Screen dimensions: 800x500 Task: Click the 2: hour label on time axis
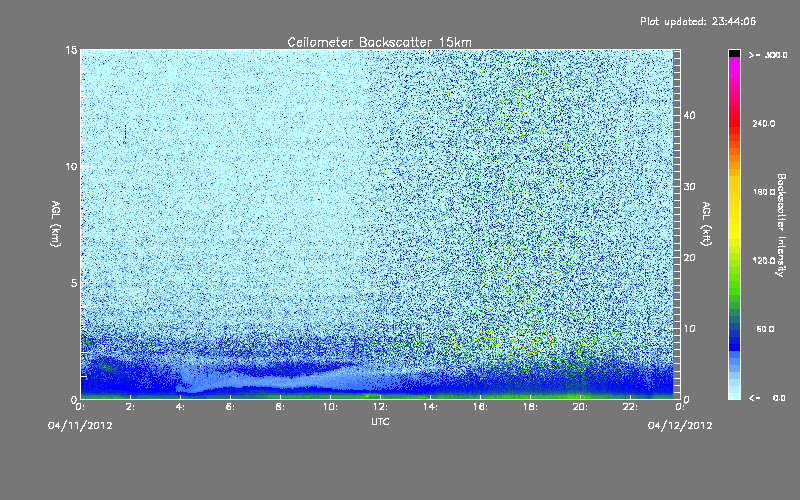point(130,407)
